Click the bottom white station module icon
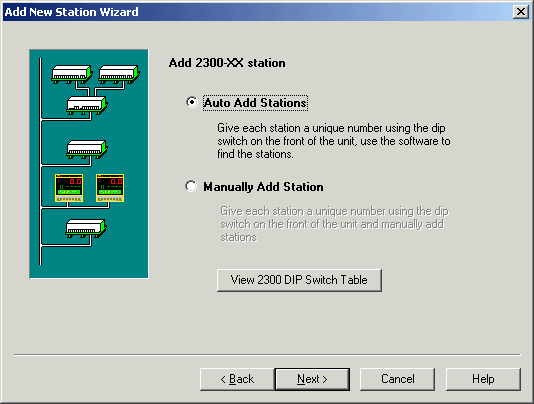This screenshot has width=534, height=404. click(86, 228)
